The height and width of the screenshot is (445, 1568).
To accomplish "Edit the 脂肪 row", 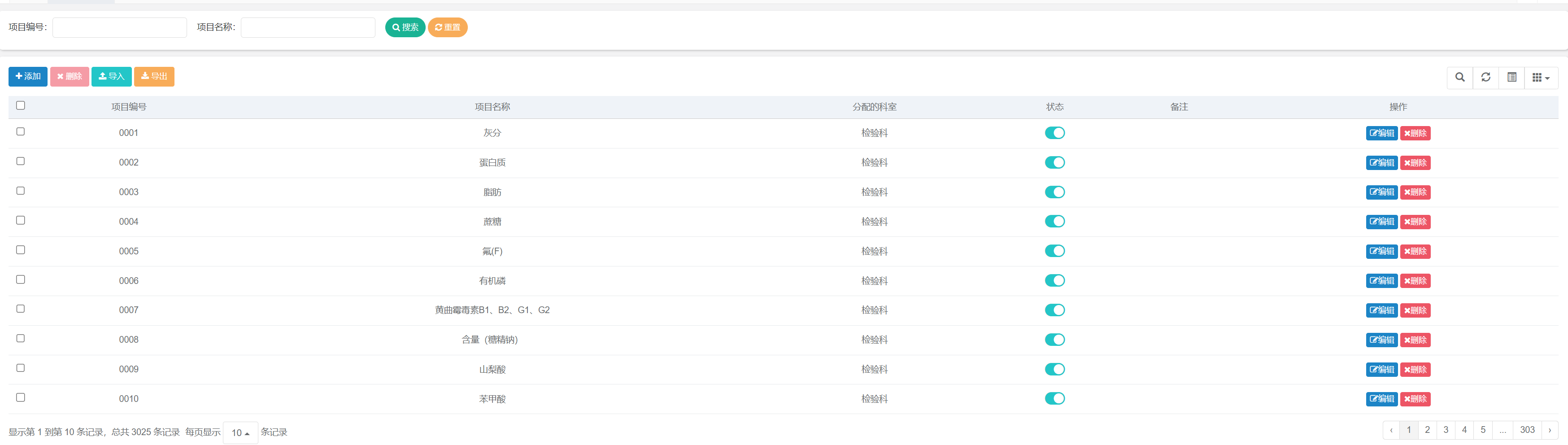I will pos(1382,192).
